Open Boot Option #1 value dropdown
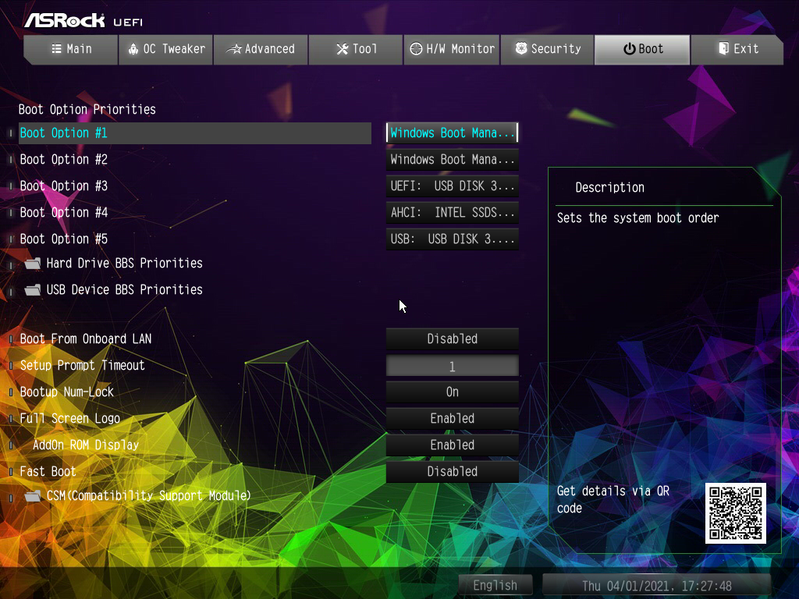Screen dimensions: 799x599 click(452, 133)
